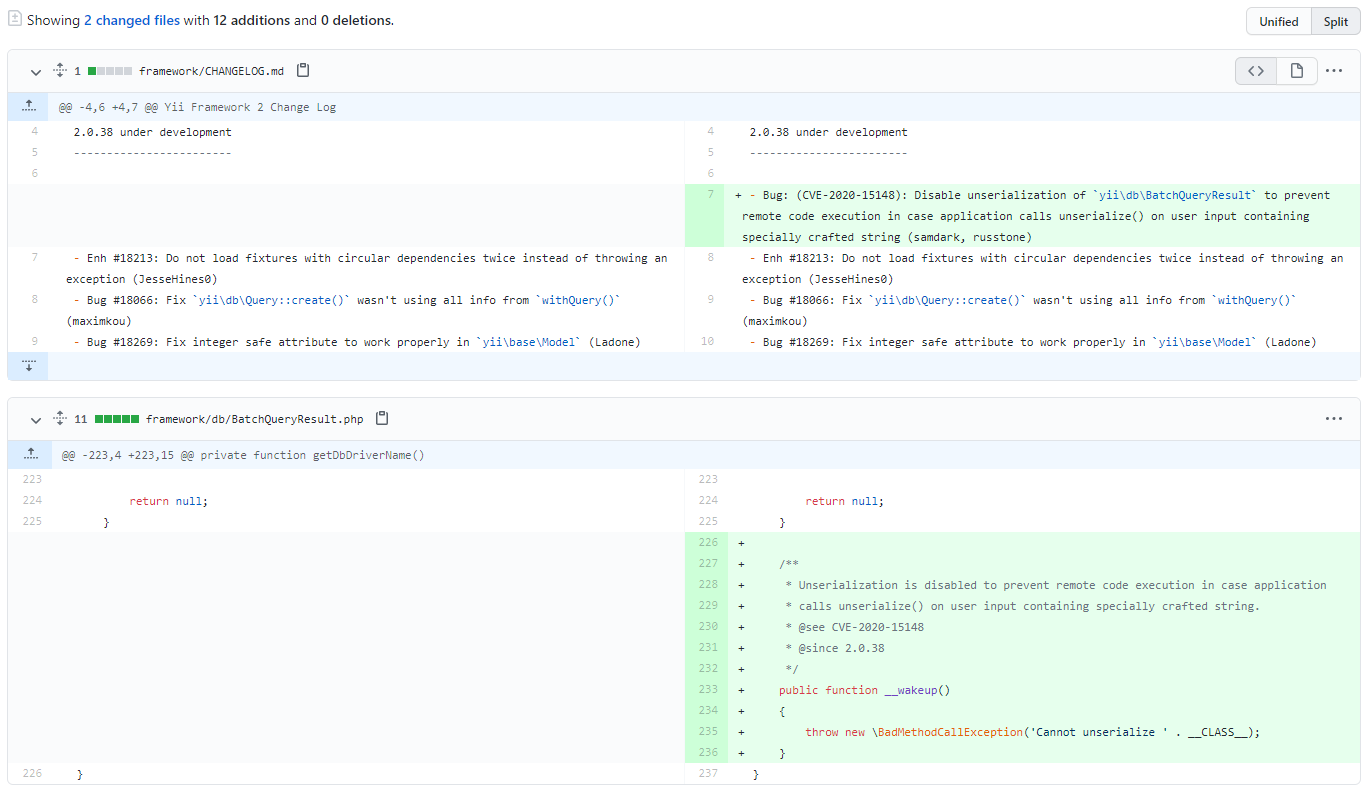Open the options menu for BatchQueryResult.php

pos(1334,419)
